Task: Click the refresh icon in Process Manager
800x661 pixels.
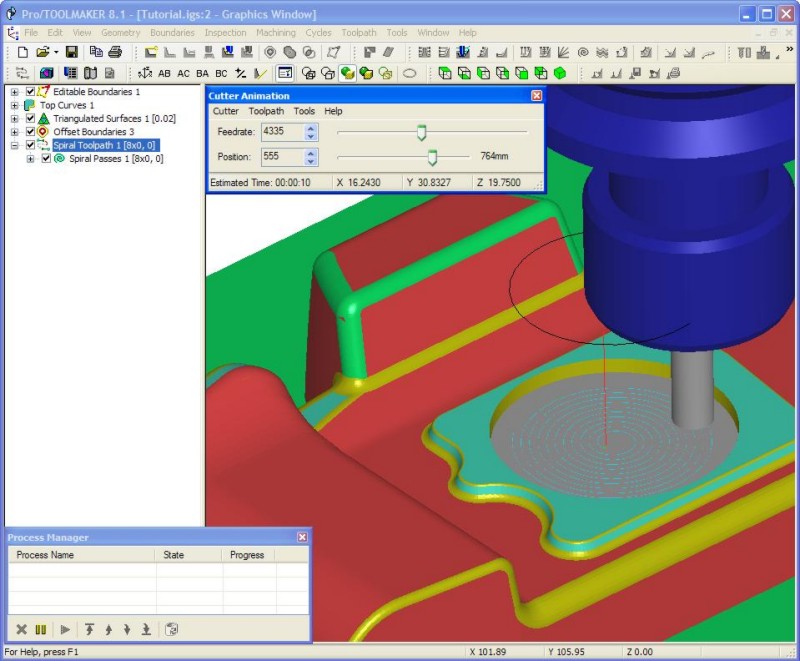Action: point(171,629)
